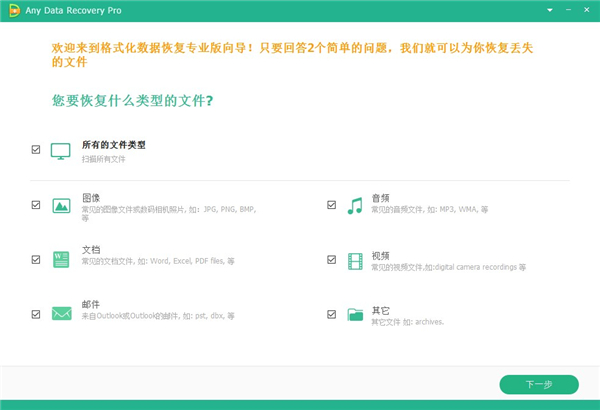
Task: Click the monitor icon for all file types
Action: pos(60,151)
